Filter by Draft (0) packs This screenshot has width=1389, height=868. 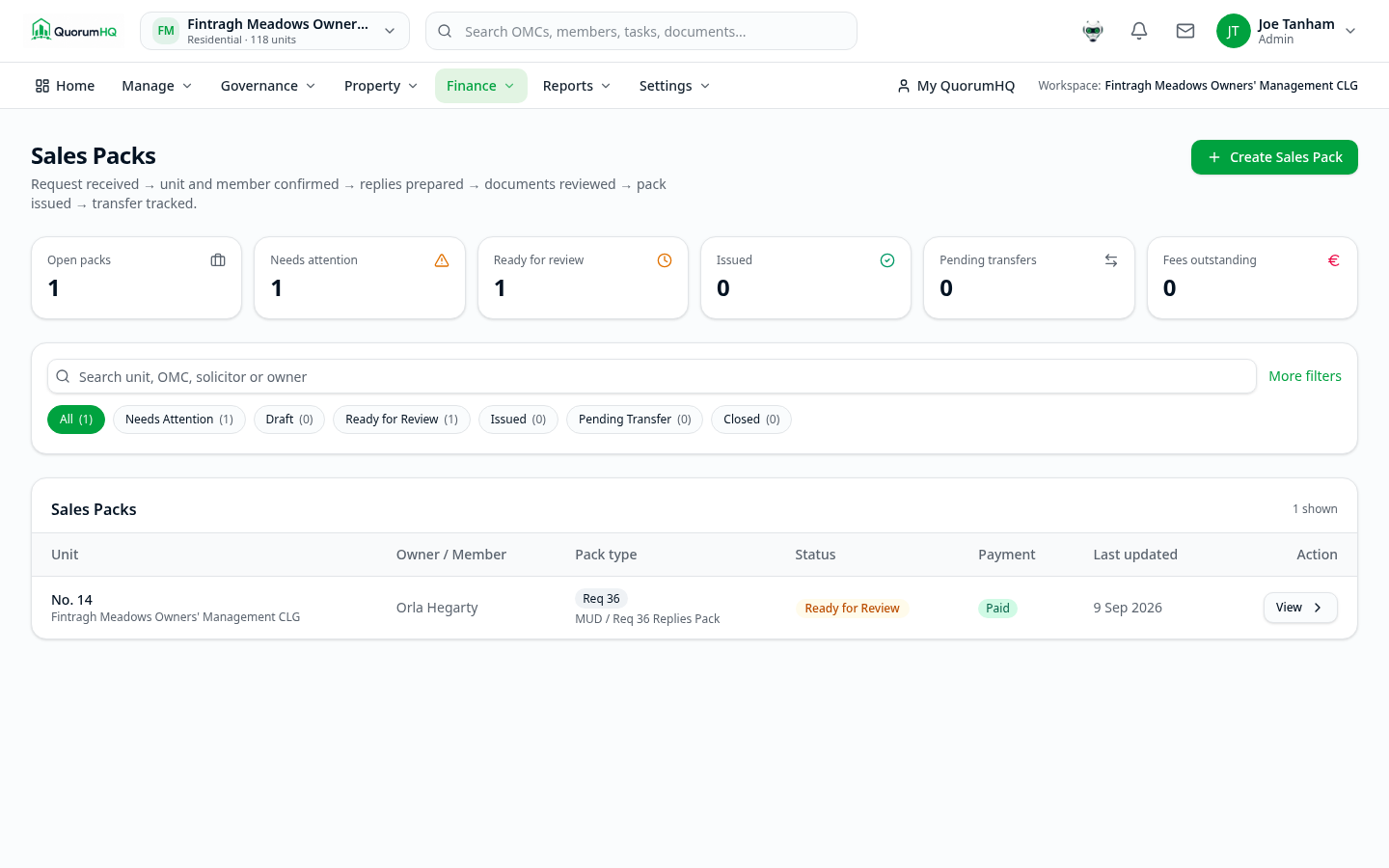289,420
